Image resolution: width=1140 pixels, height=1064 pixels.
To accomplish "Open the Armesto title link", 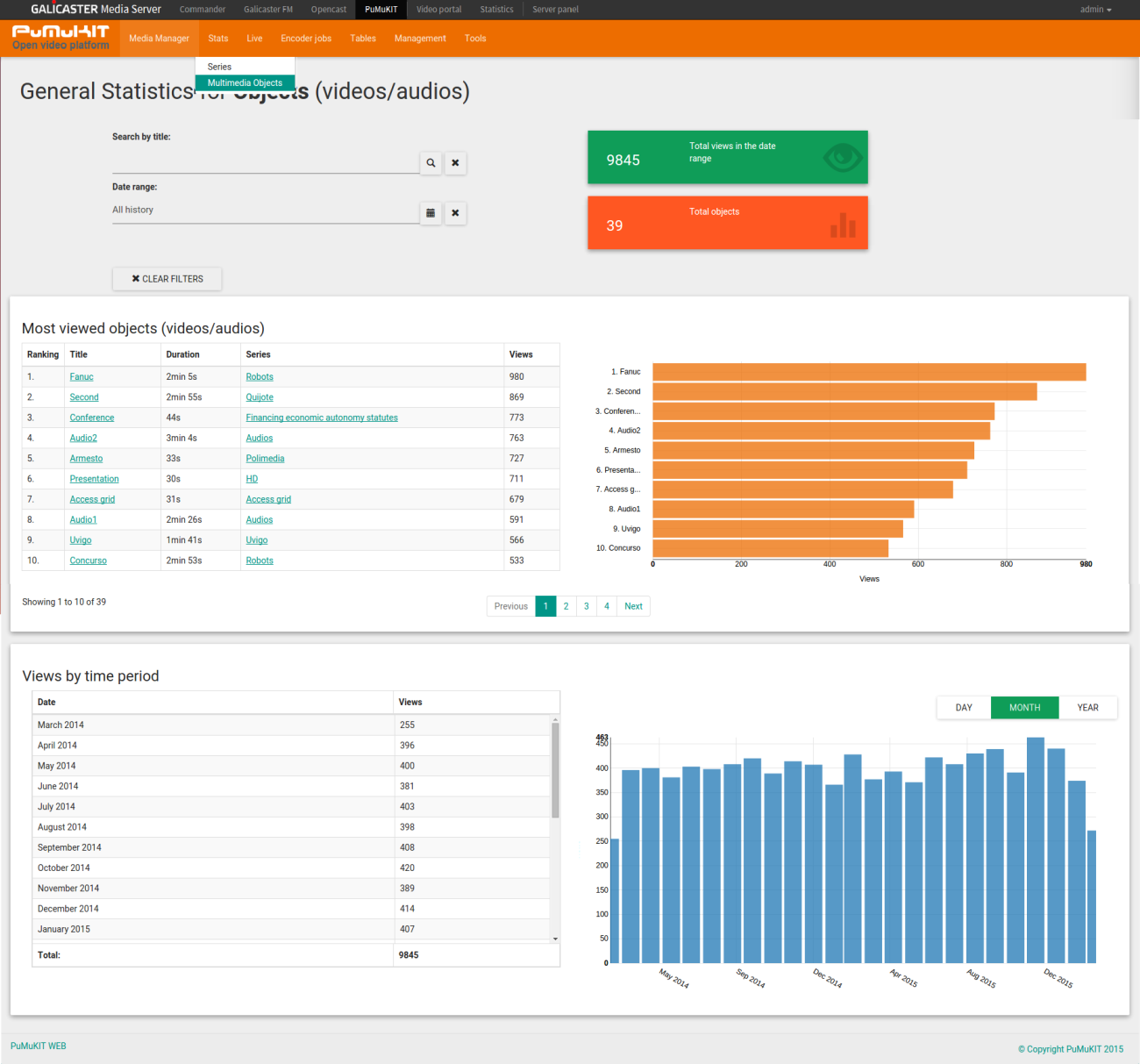I will pos(86,459).
